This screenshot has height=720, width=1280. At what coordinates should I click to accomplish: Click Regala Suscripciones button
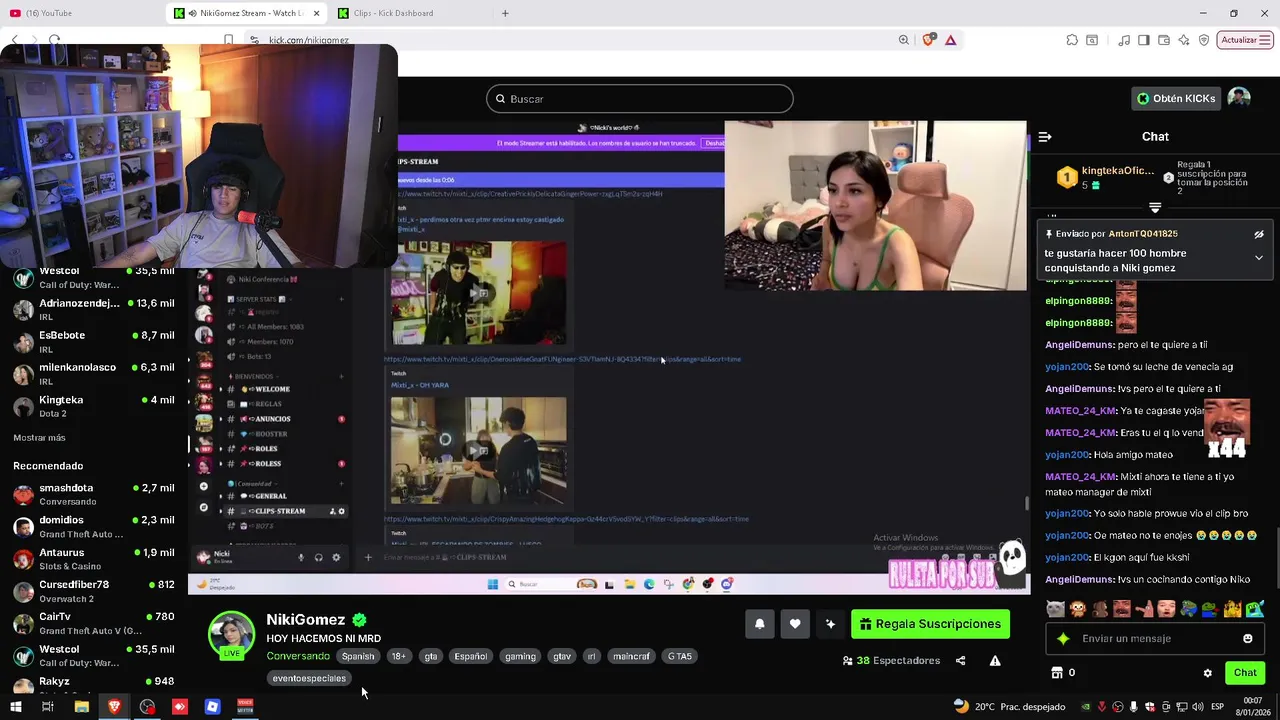(930, 624)
